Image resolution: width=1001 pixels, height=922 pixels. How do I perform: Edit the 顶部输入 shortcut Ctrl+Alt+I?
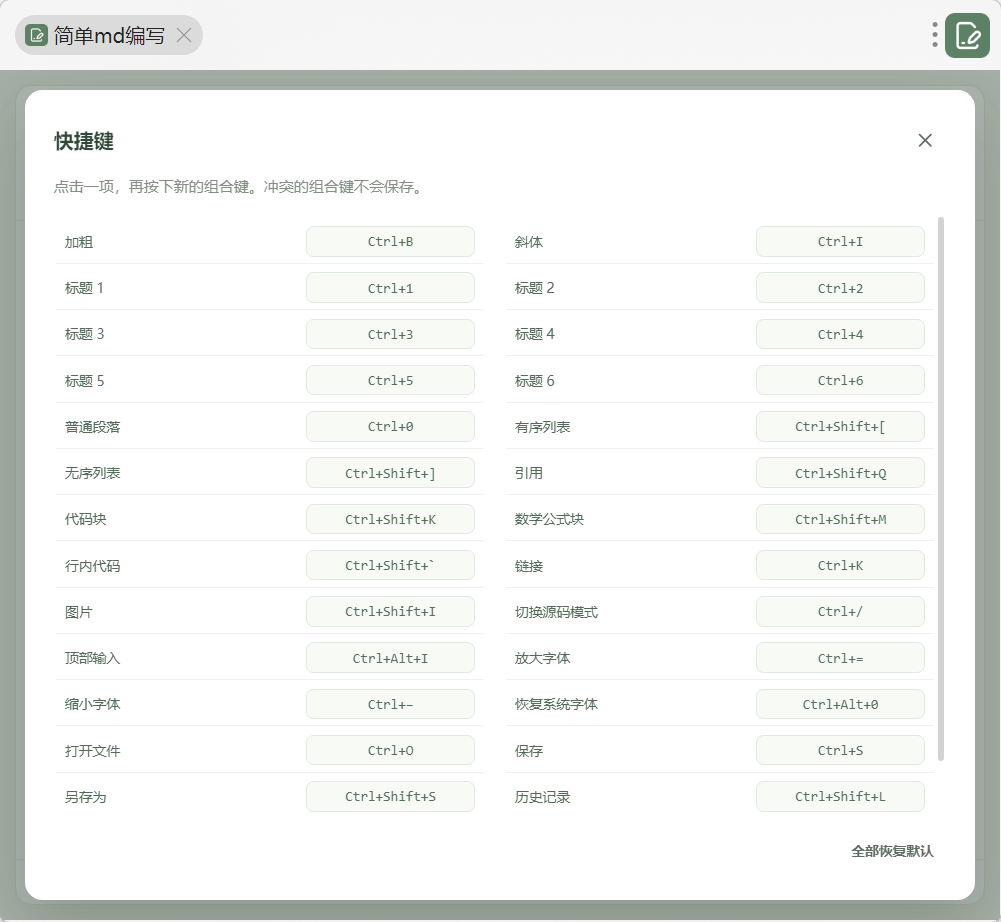click(390, 658)
